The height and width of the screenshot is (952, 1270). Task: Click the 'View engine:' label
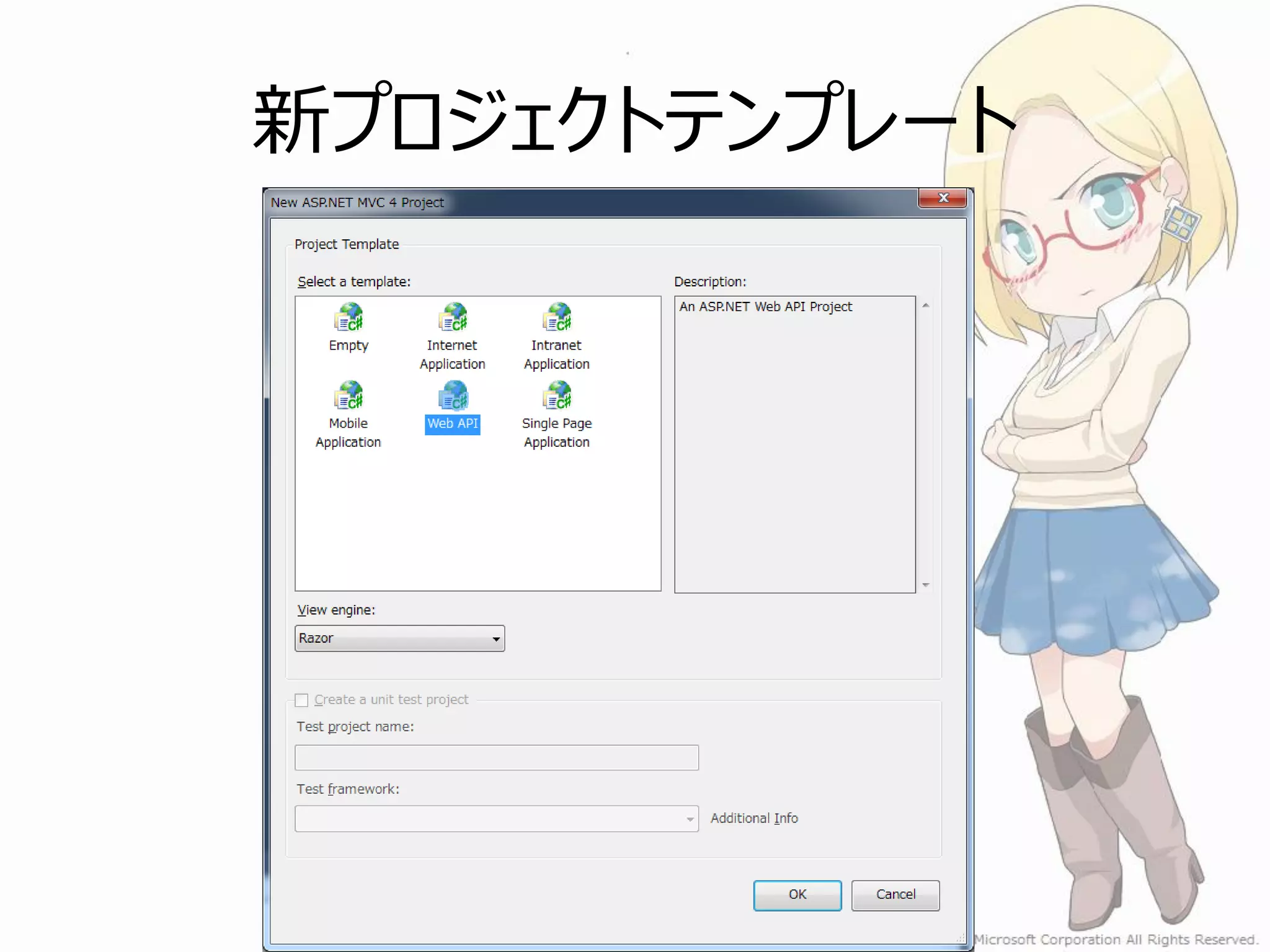[x=336, y=610]
